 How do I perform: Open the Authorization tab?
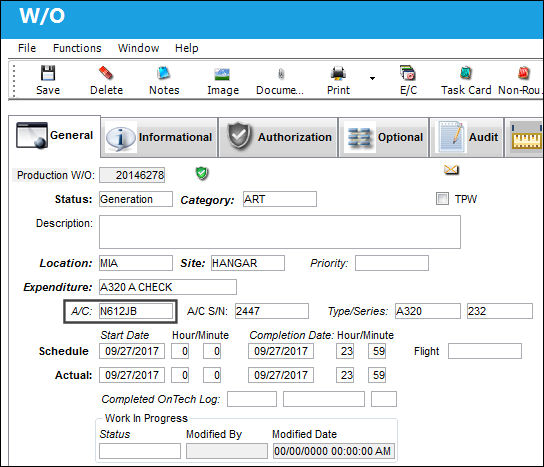click(x=279, y=137)
